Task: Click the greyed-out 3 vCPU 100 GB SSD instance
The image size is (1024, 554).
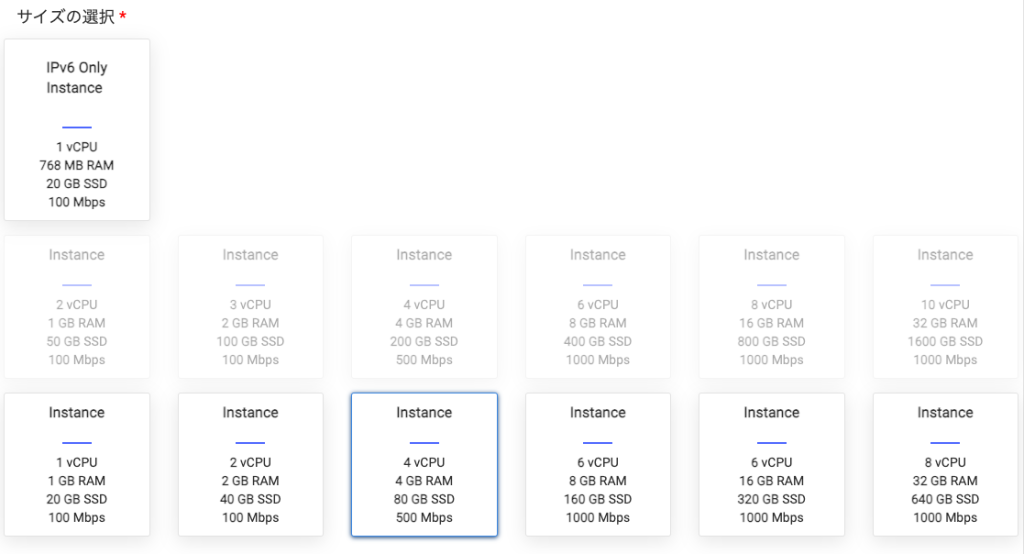Action: (250, 307)
